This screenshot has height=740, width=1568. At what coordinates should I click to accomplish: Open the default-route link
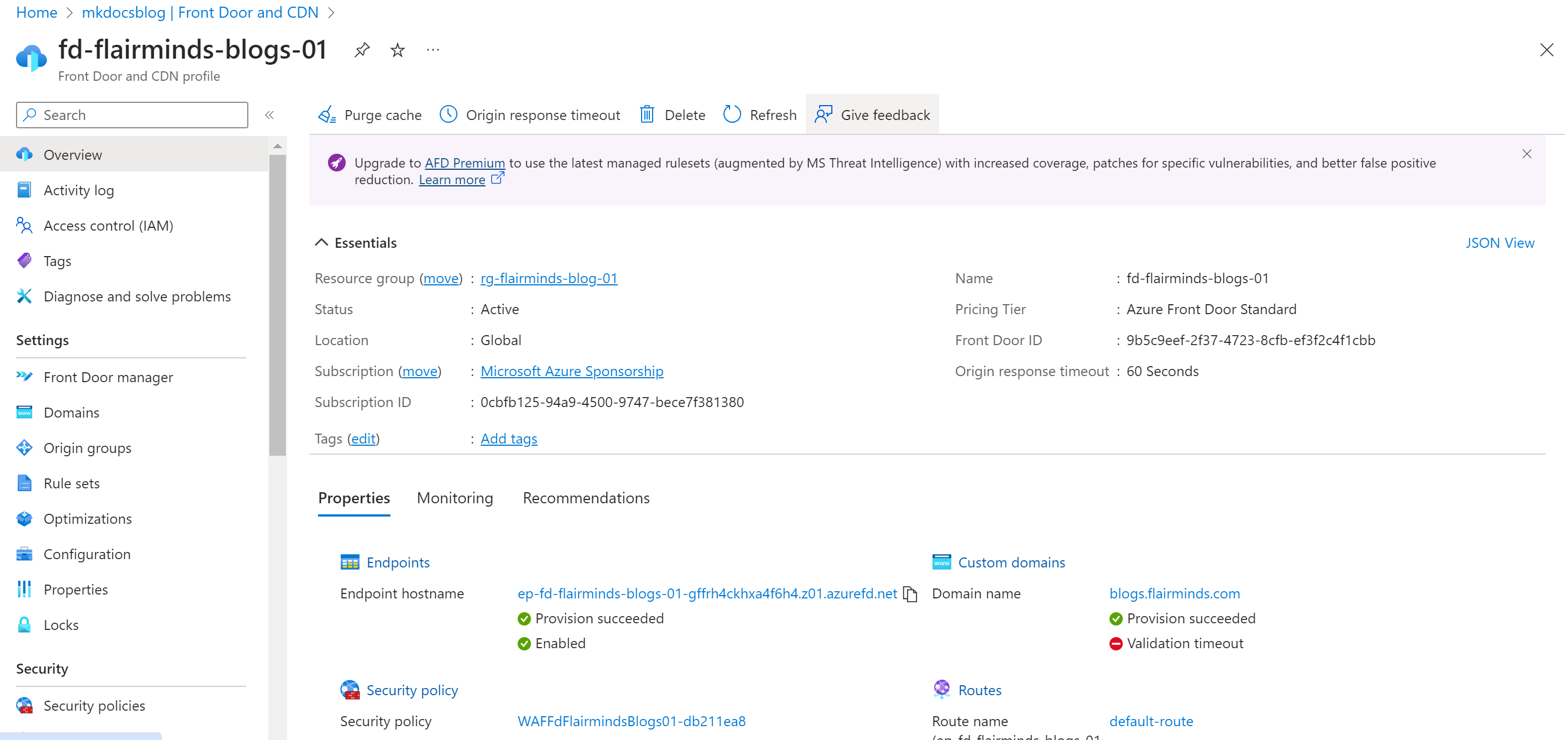coord(1150,721)
